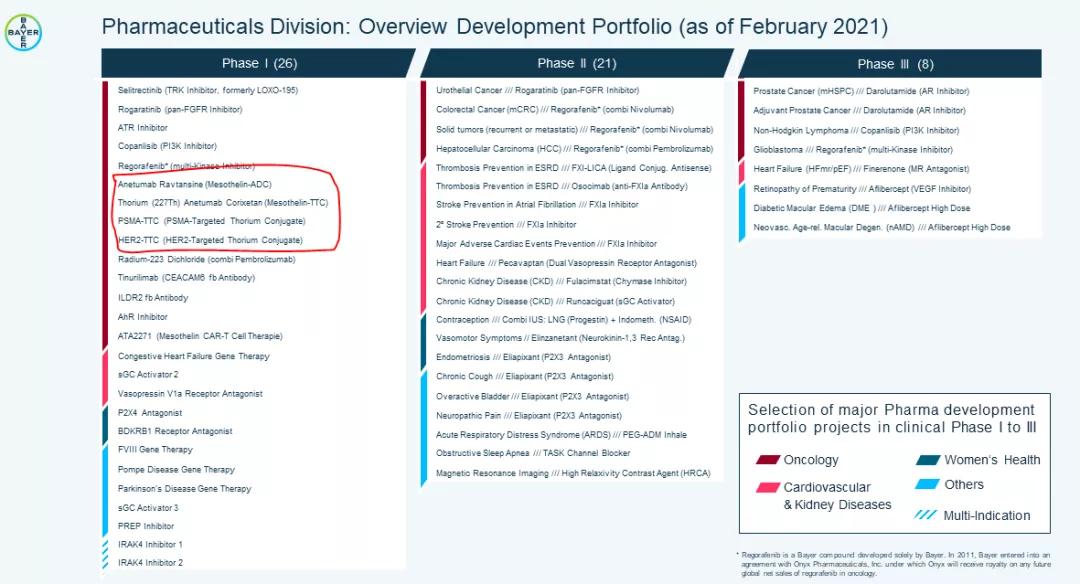Select 'Diabetic Macular Edema (DME)' row
The width and height of the screenshot is (1080, 584).
862,208
